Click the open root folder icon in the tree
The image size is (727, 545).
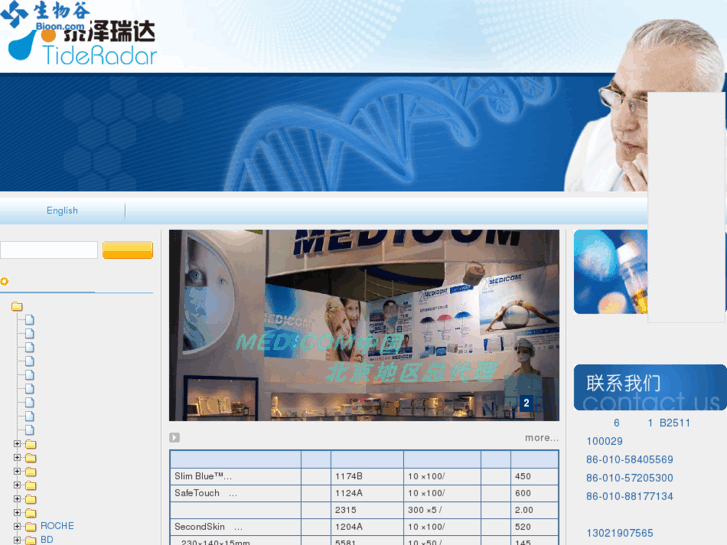[17, 306]
